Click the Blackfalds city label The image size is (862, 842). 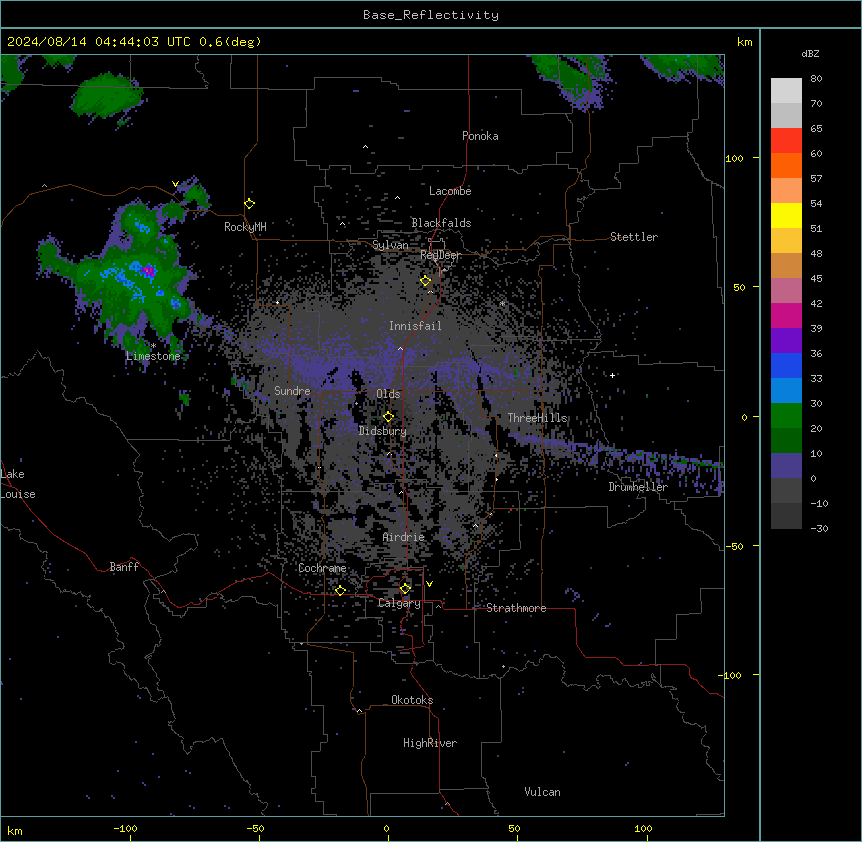(x=441, y=223)
